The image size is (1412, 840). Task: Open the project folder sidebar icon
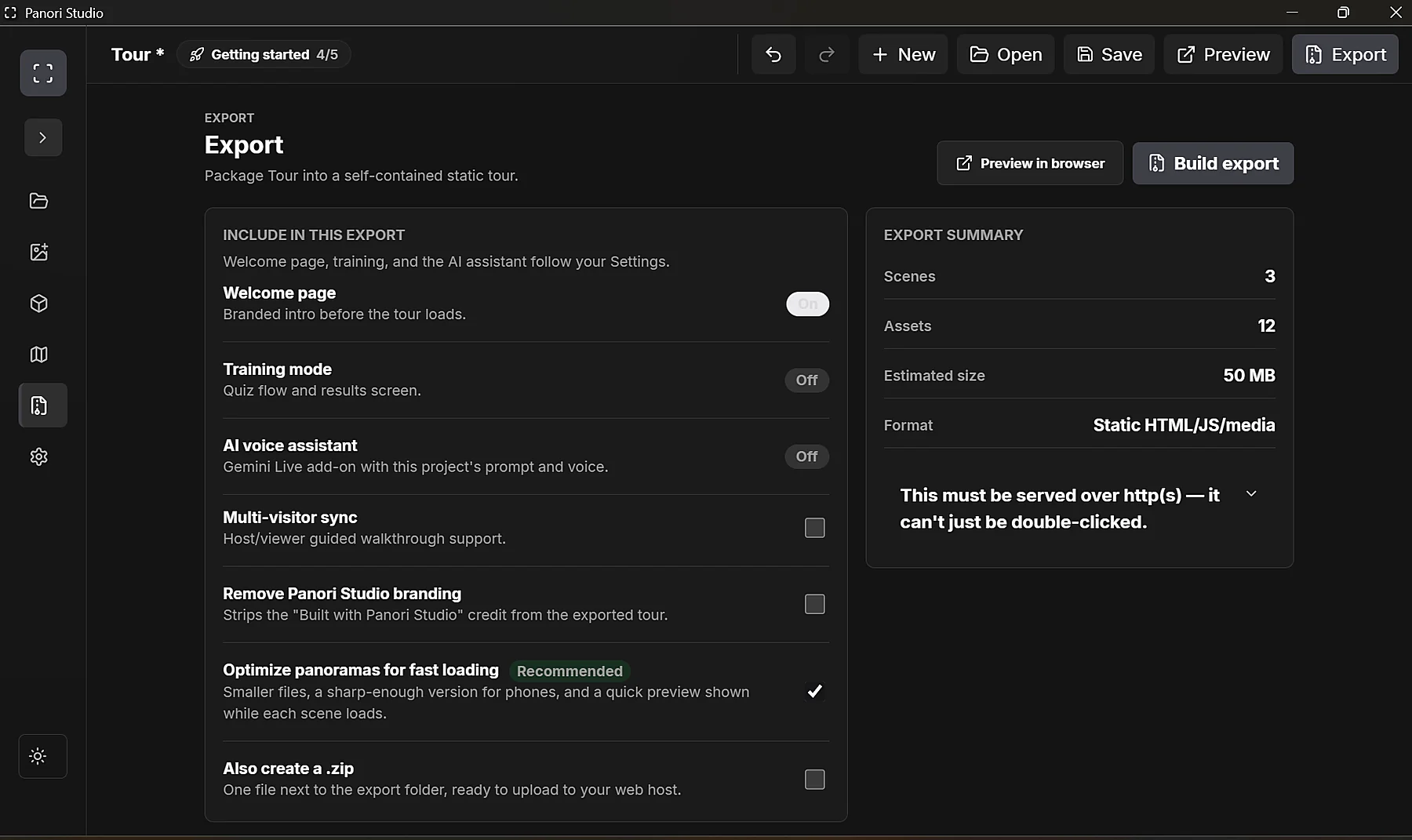click(x=38, y=201)
